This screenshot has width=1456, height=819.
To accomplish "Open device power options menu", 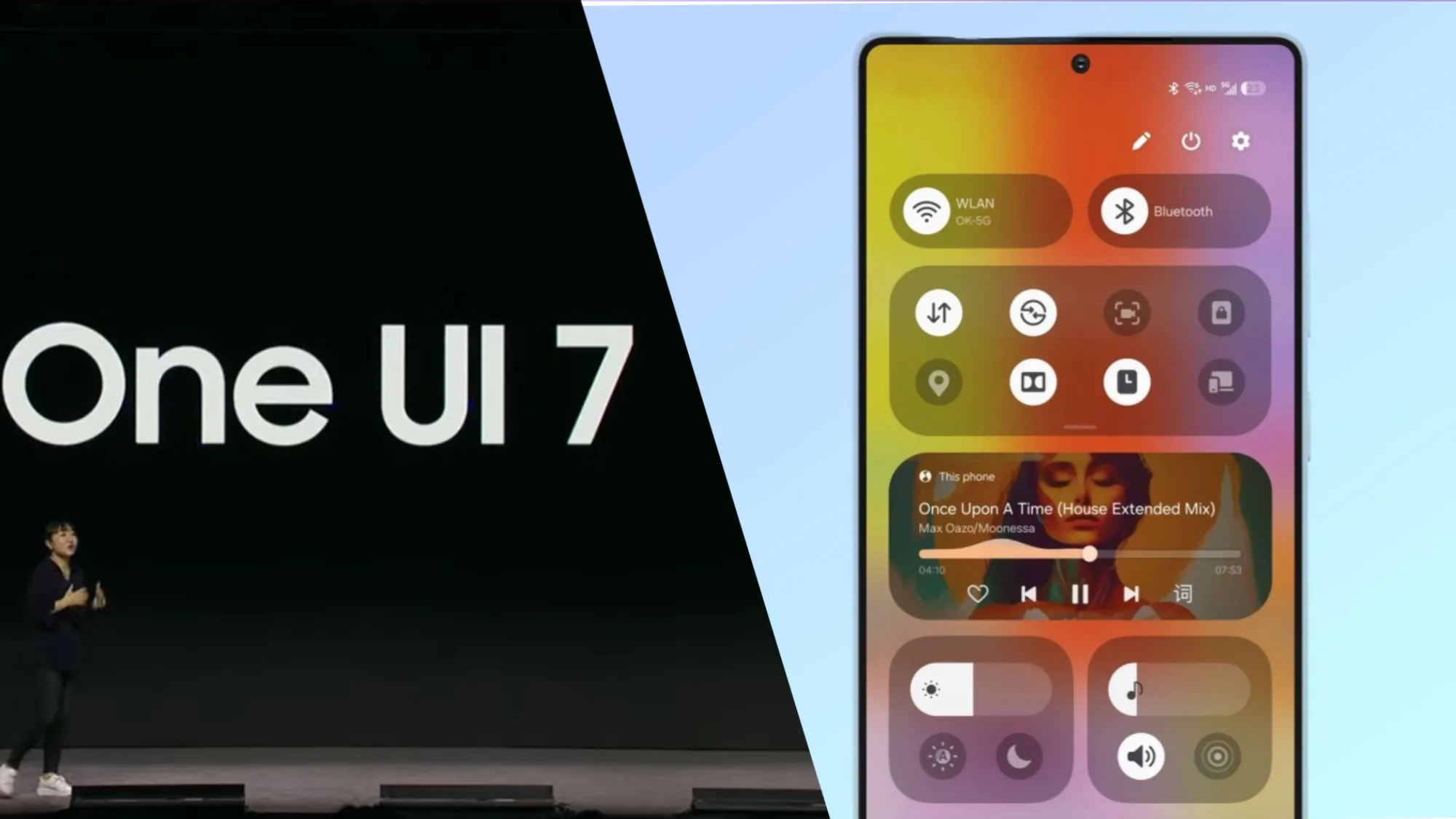I will tap(1191, 141).
